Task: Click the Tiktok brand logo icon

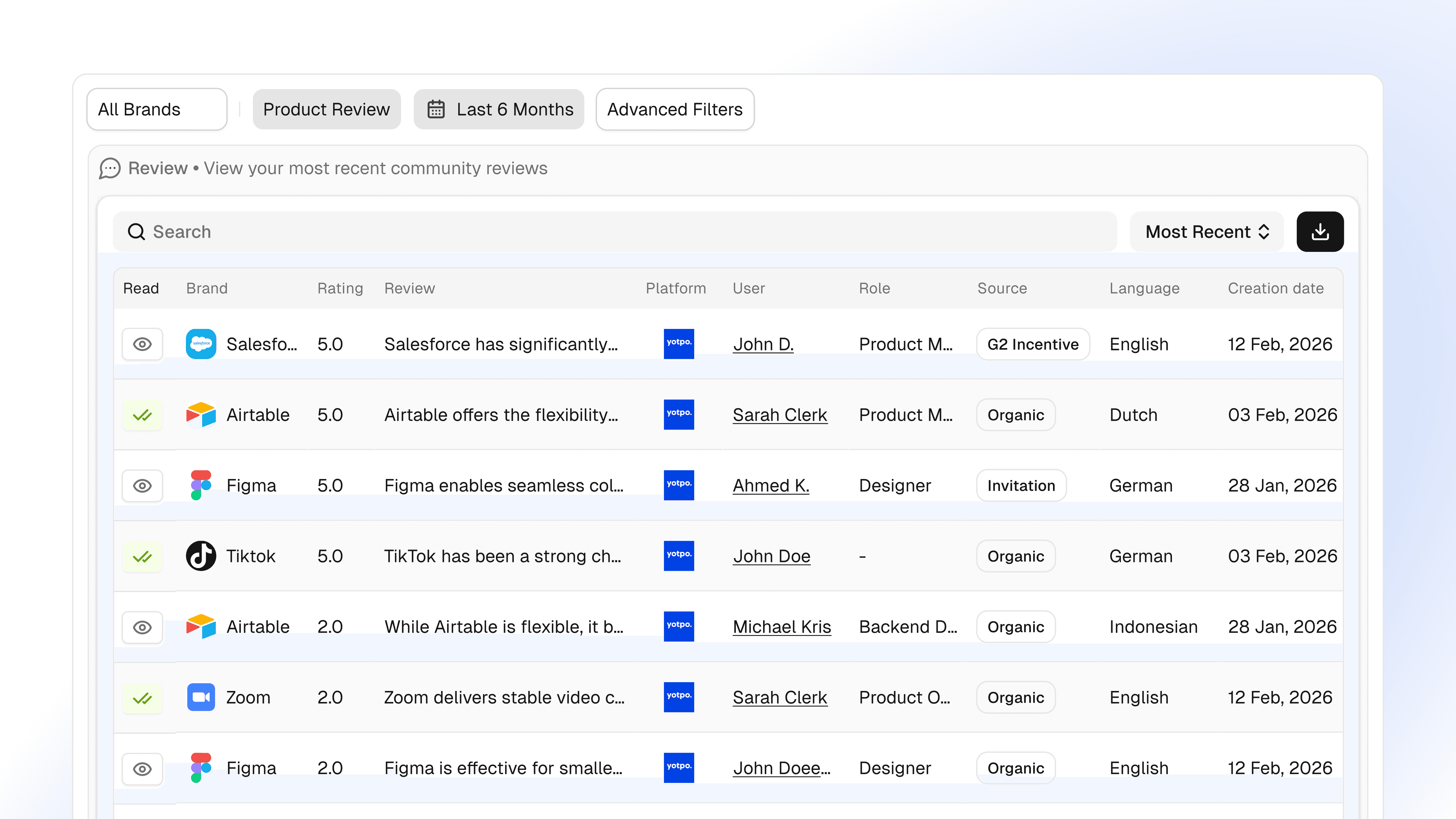Action: (201, 556)
